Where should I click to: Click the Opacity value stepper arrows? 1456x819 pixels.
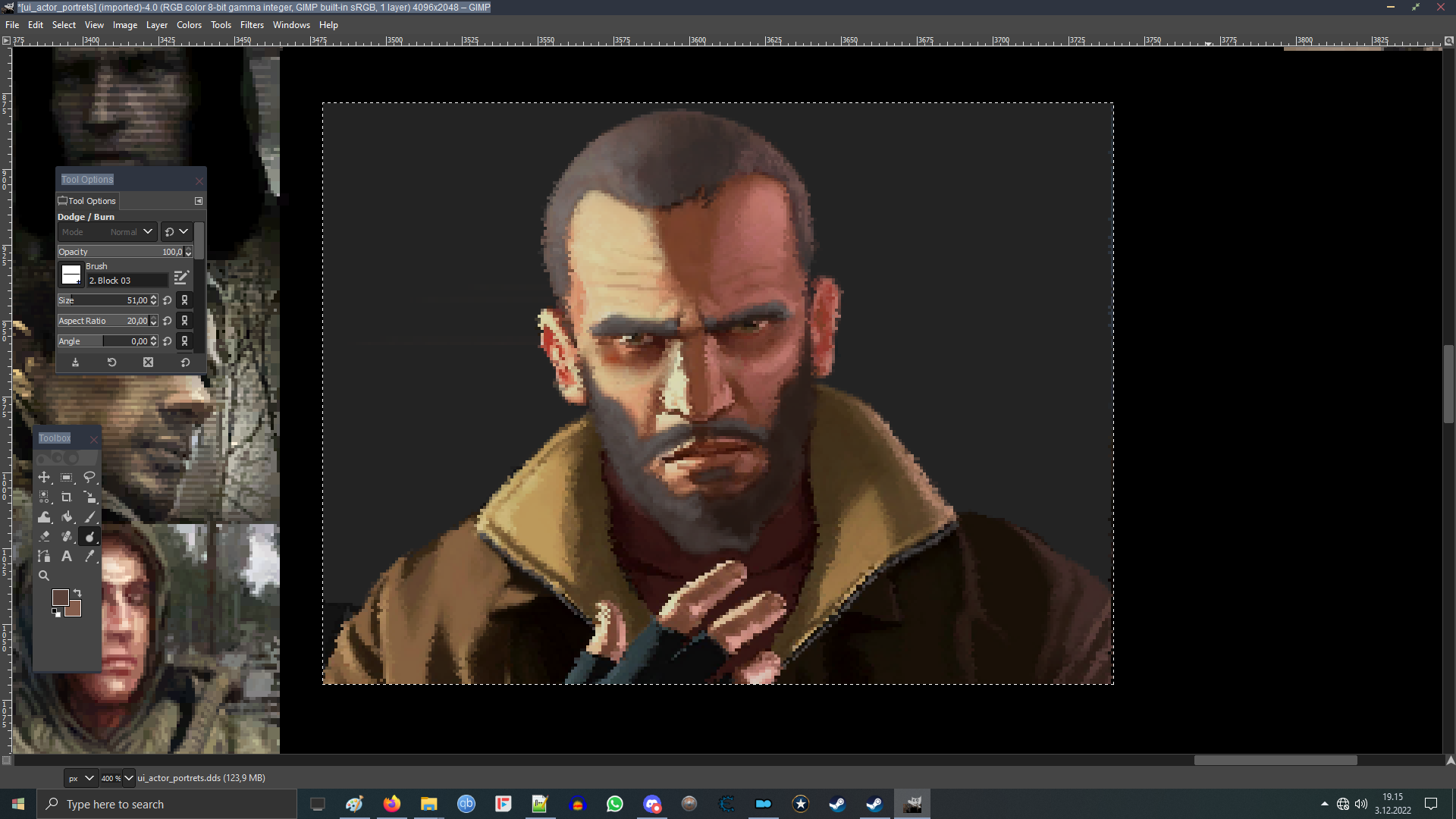[x=188, y=252]
